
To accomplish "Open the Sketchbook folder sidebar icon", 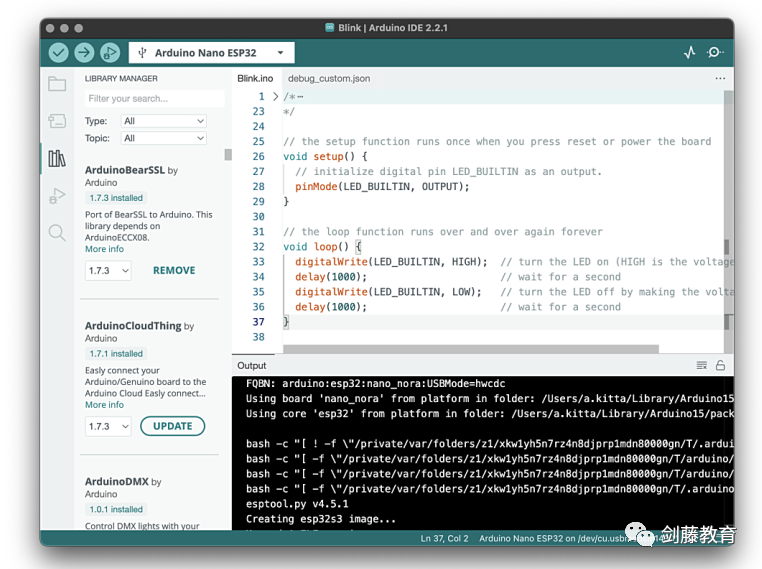I will [57, 84].
